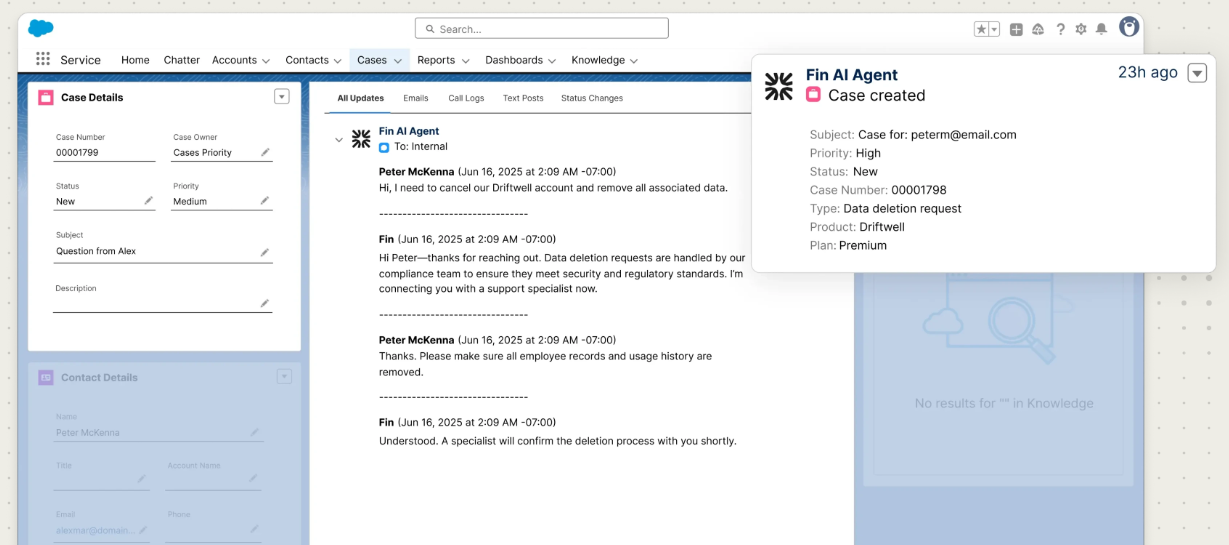Select the Status Changes tab
1229x545 pixels.
point(592,98)
